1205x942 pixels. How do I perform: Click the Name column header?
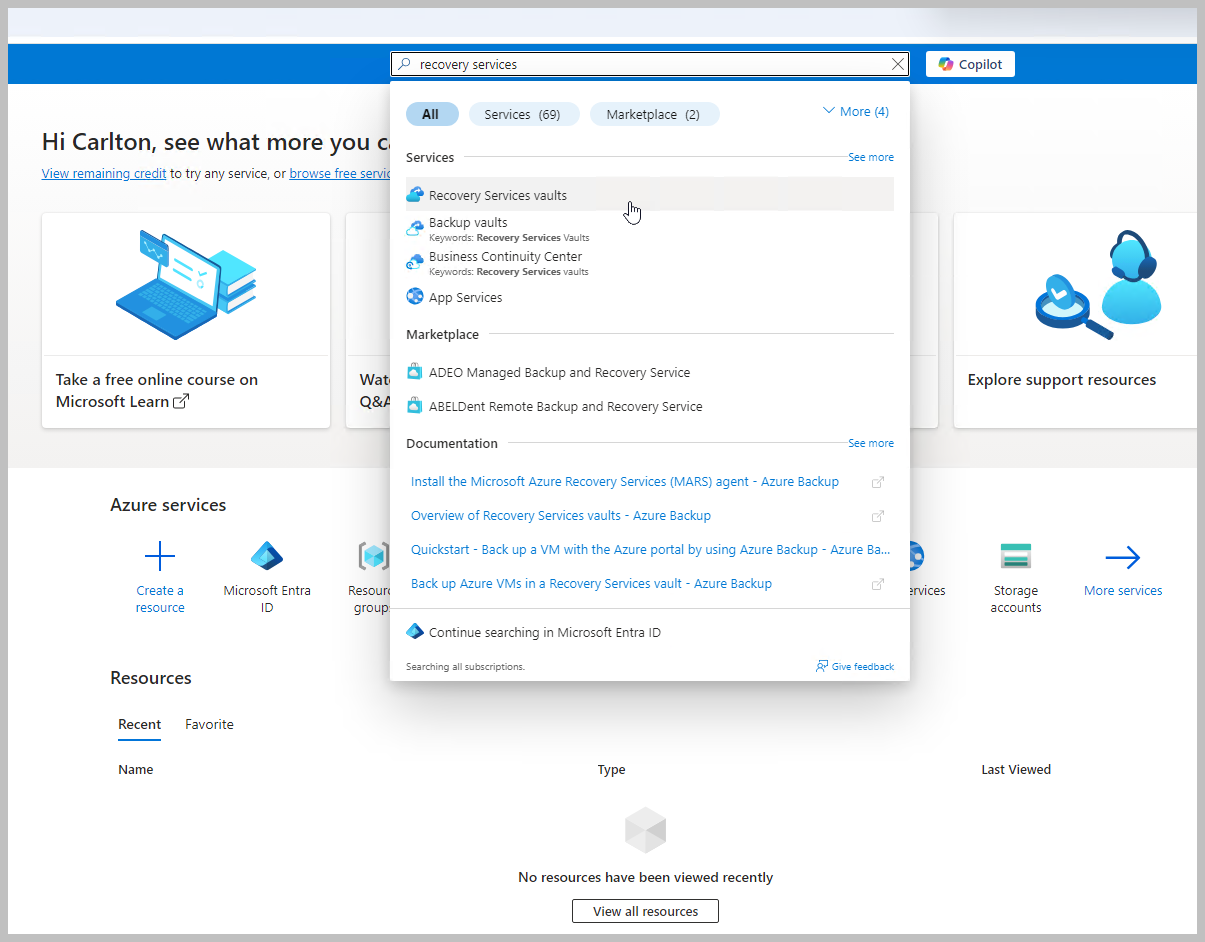click(136, 769)
